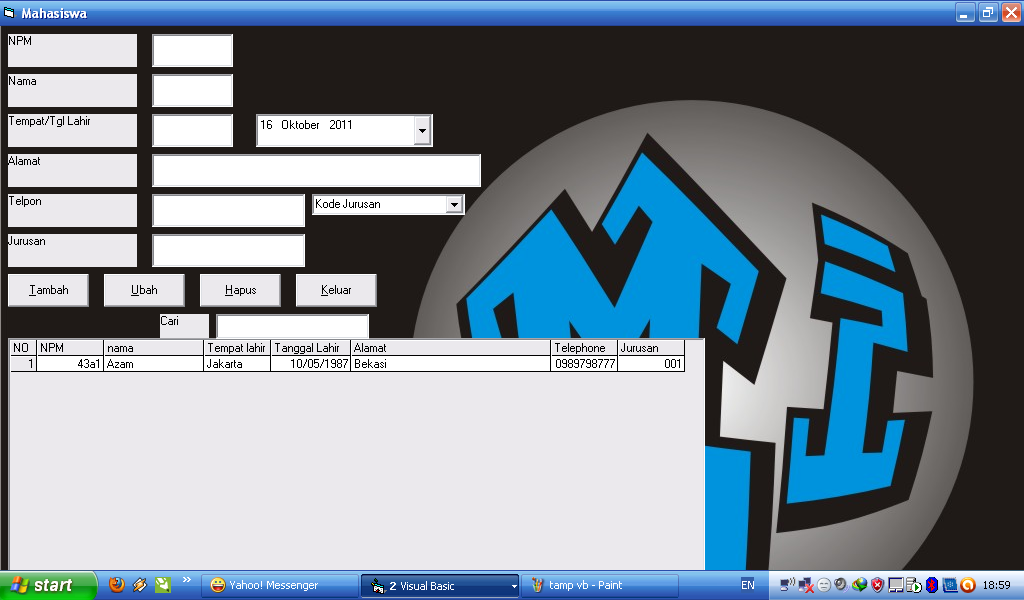This screenshot has height=600, width=1024.
Task: Select the Jakarta cell
Action: [x=237, y=364]
